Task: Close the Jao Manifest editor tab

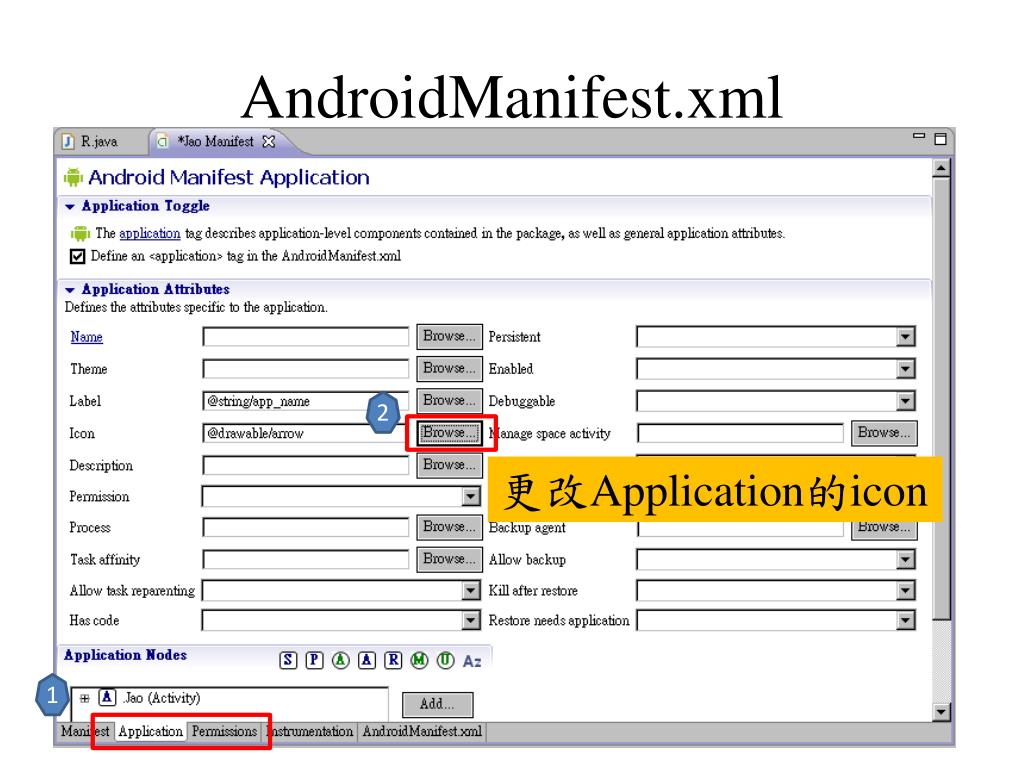Action: (268, 141)
